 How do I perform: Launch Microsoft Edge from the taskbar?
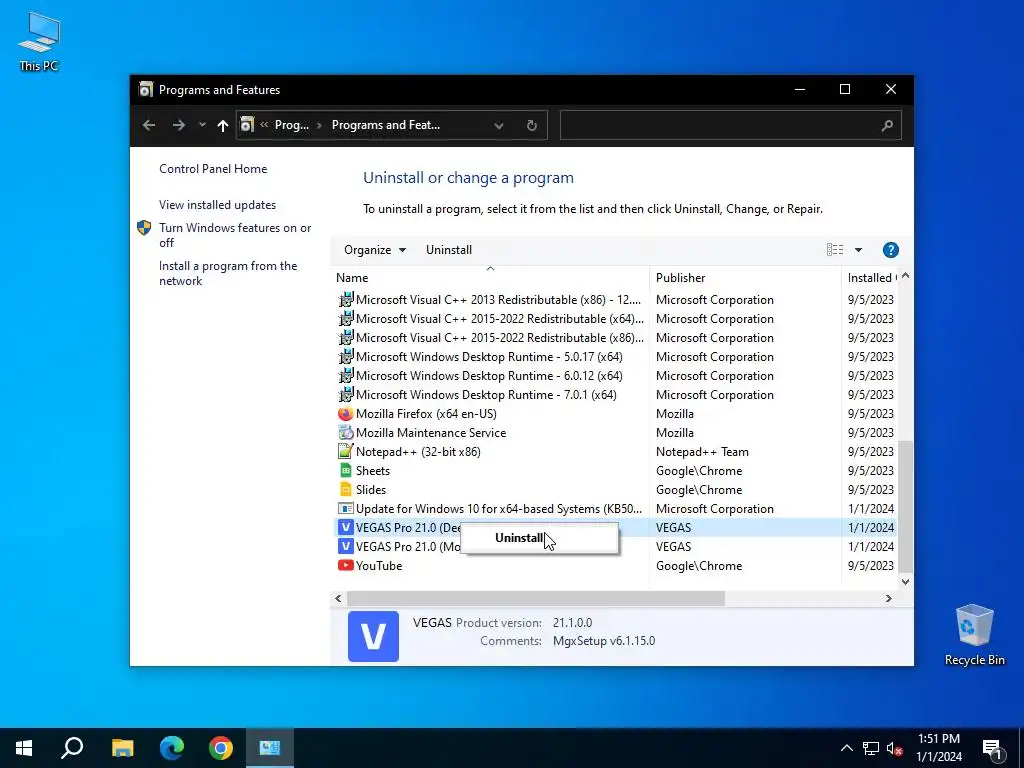(x=171, y=748)
